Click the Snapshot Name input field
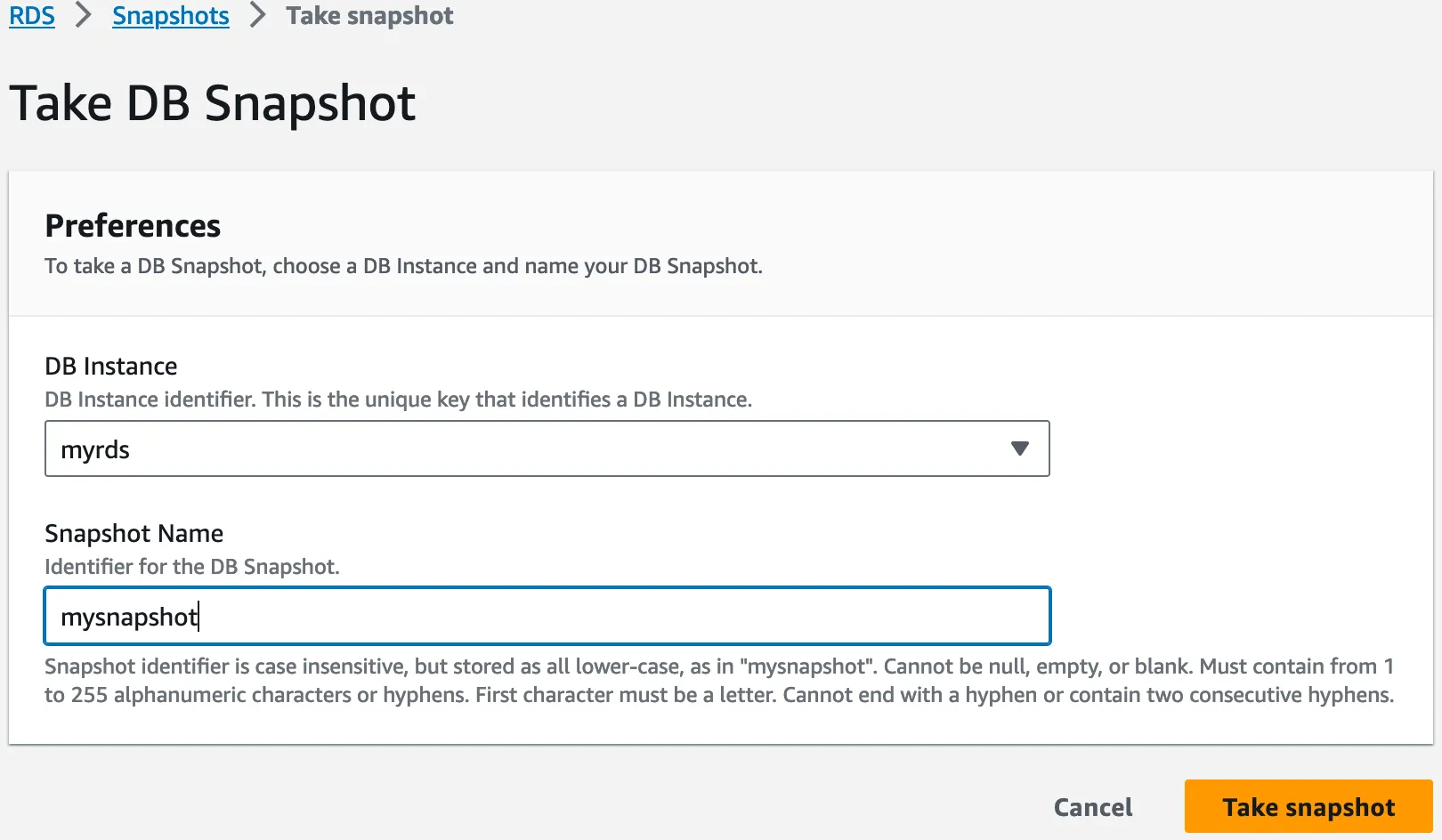Screen dimensions: 1442x840 click(547, 615)
